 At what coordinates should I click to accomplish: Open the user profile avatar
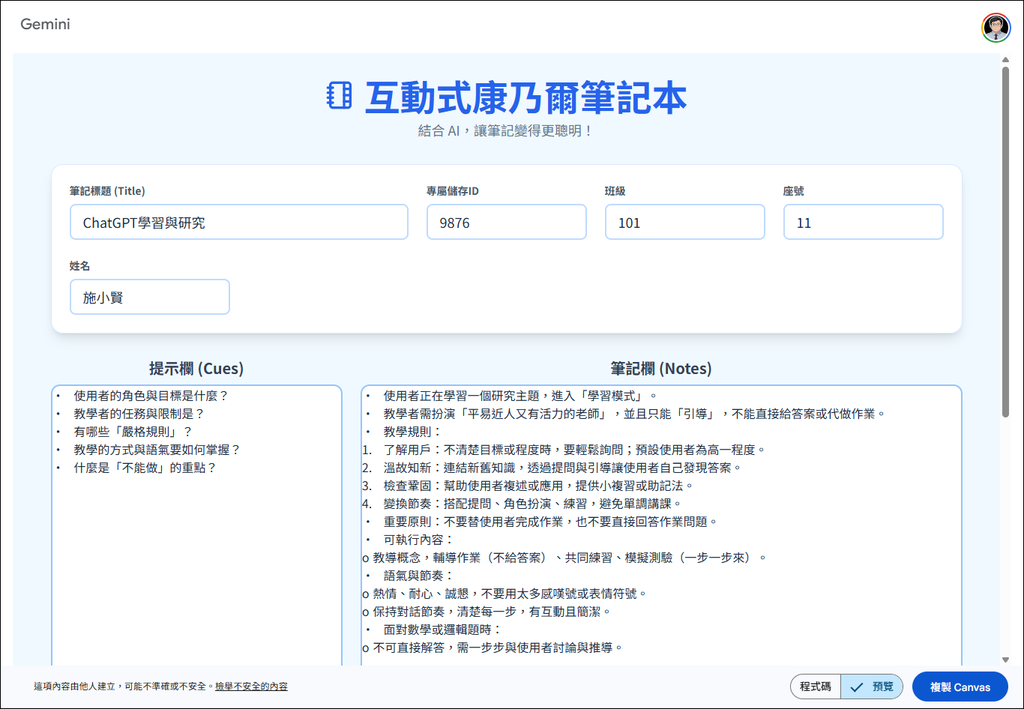point(995,27)
